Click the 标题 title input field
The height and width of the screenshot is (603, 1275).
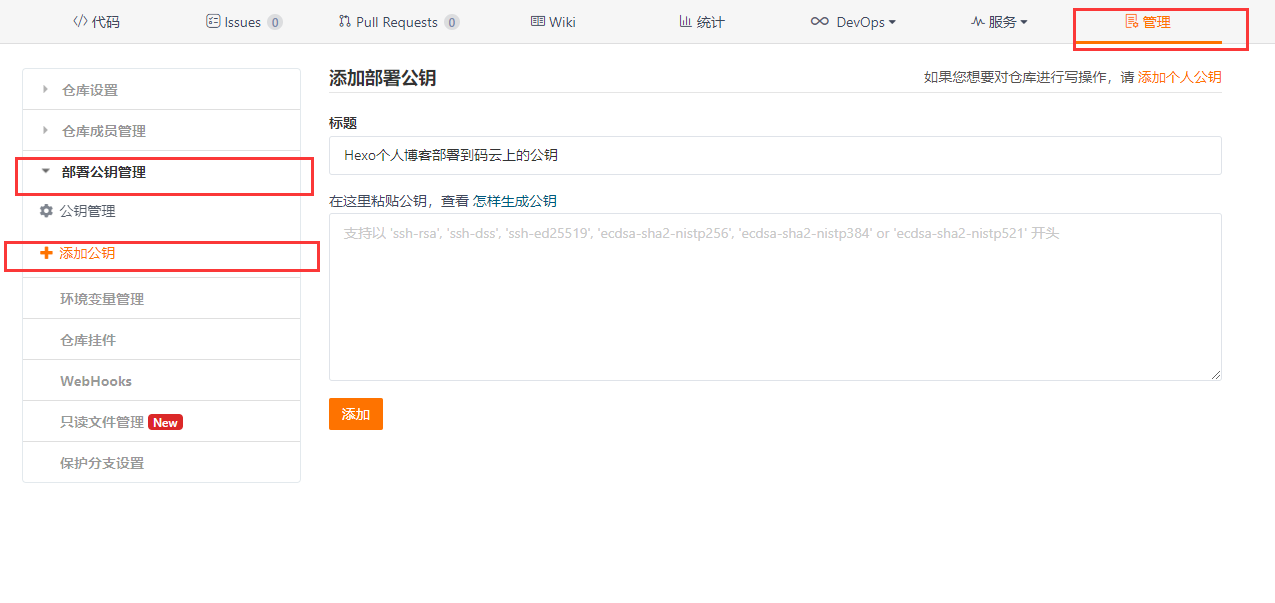tap(775, 155)
